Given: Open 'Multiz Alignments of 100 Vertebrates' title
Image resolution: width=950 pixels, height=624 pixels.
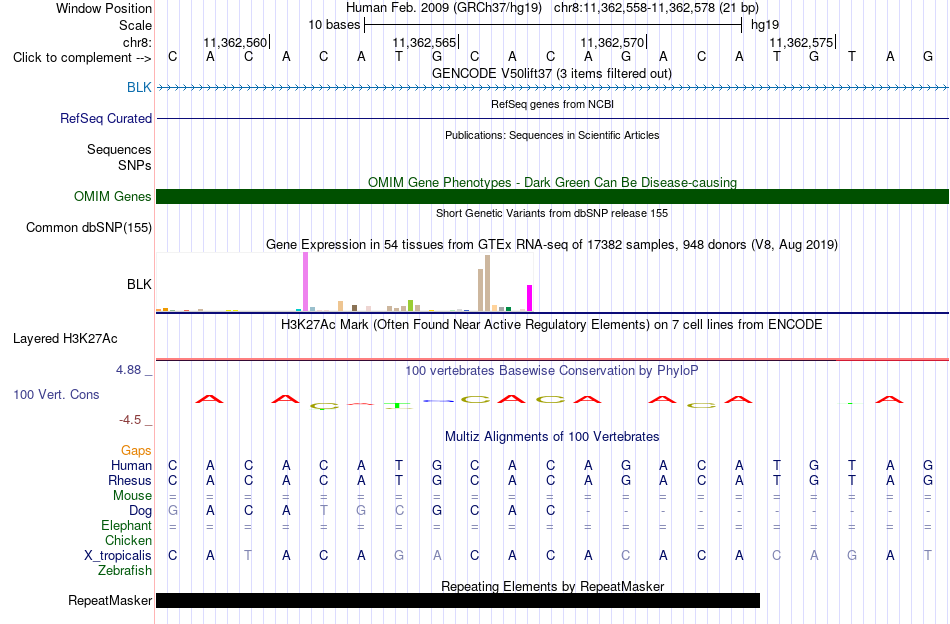Looking at the screenshot, I should coord(552,436).
